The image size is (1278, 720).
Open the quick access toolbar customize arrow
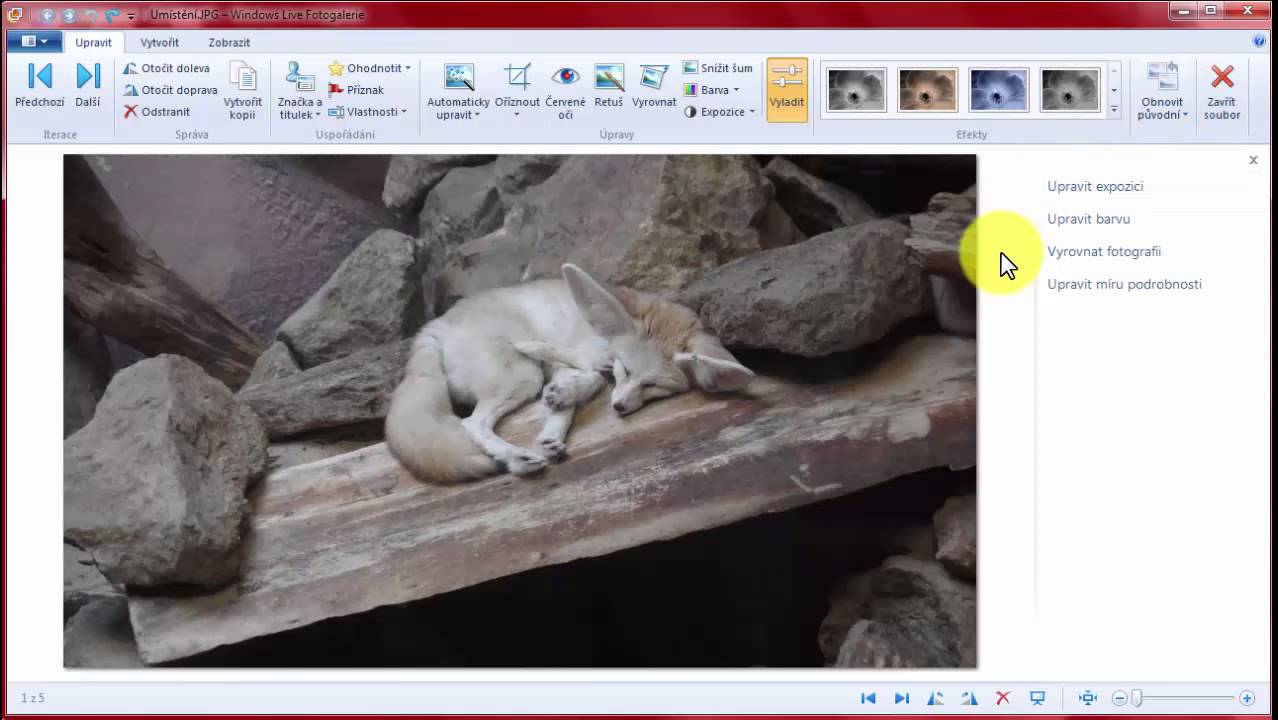(131, 16)
